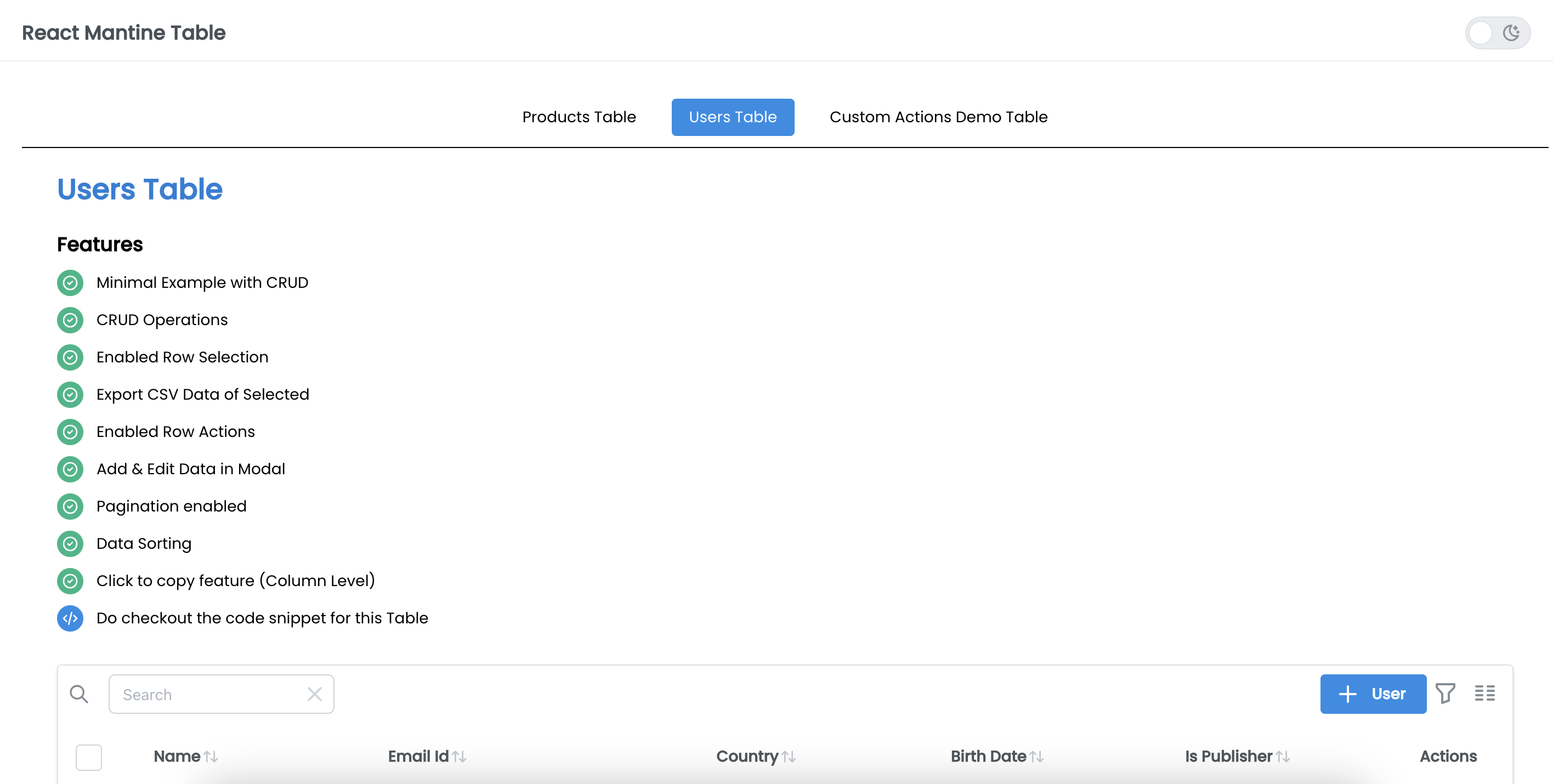Viewport: 1553px width, 784px height.
Task: Open the Custom Actions Demo Table tab
Action: (938, 117)
